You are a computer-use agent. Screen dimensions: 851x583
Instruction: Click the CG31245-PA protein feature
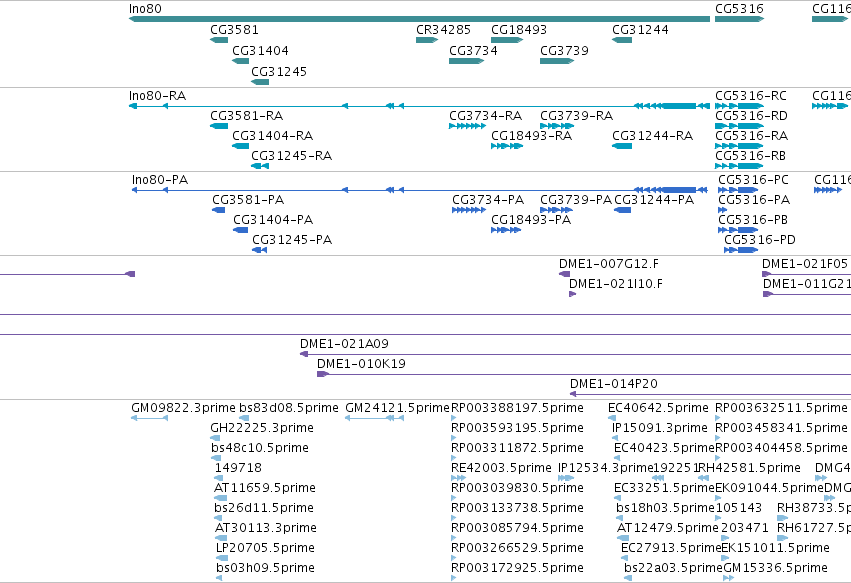tap(259, 250)
